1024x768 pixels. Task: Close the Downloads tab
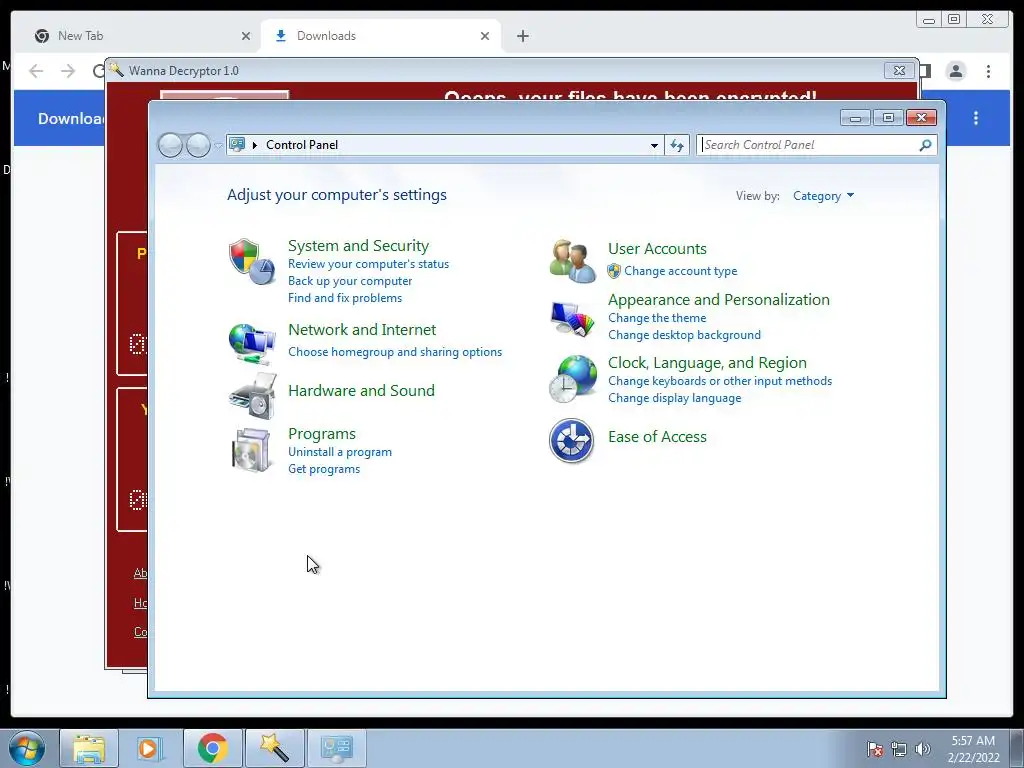485,36
